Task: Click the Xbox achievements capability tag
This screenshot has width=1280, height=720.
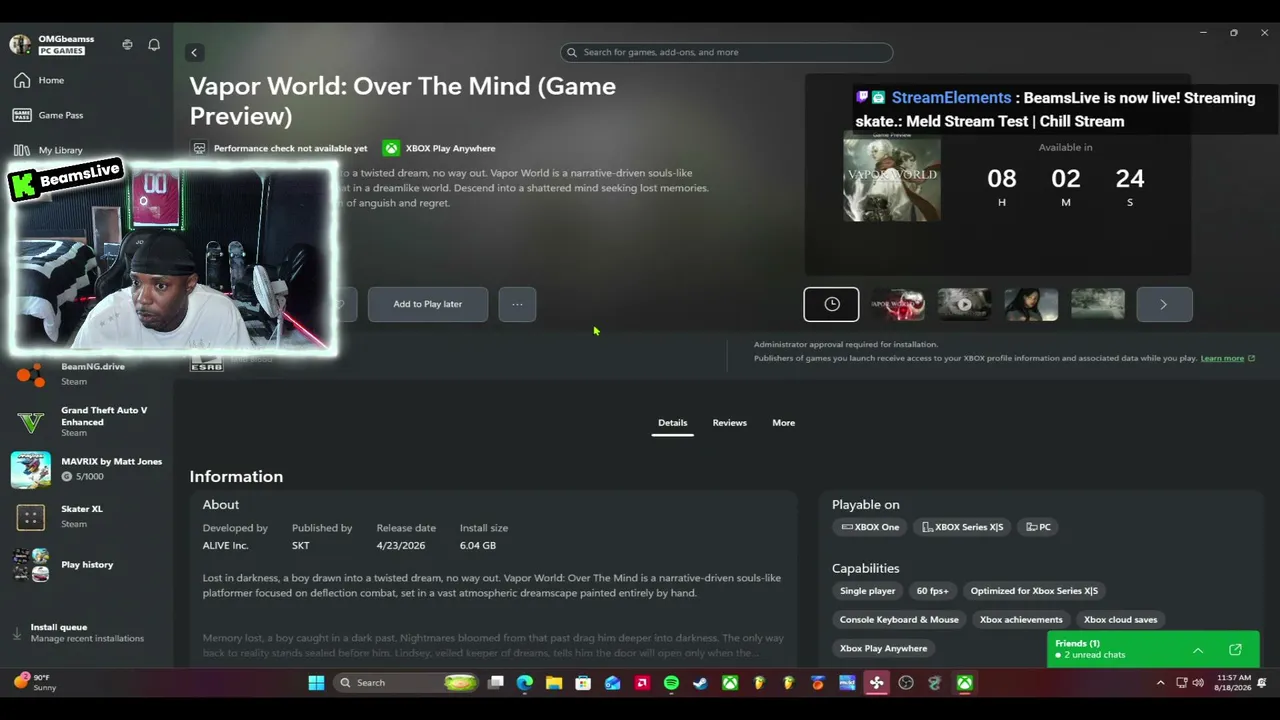Action: [x=1021, y=620]
